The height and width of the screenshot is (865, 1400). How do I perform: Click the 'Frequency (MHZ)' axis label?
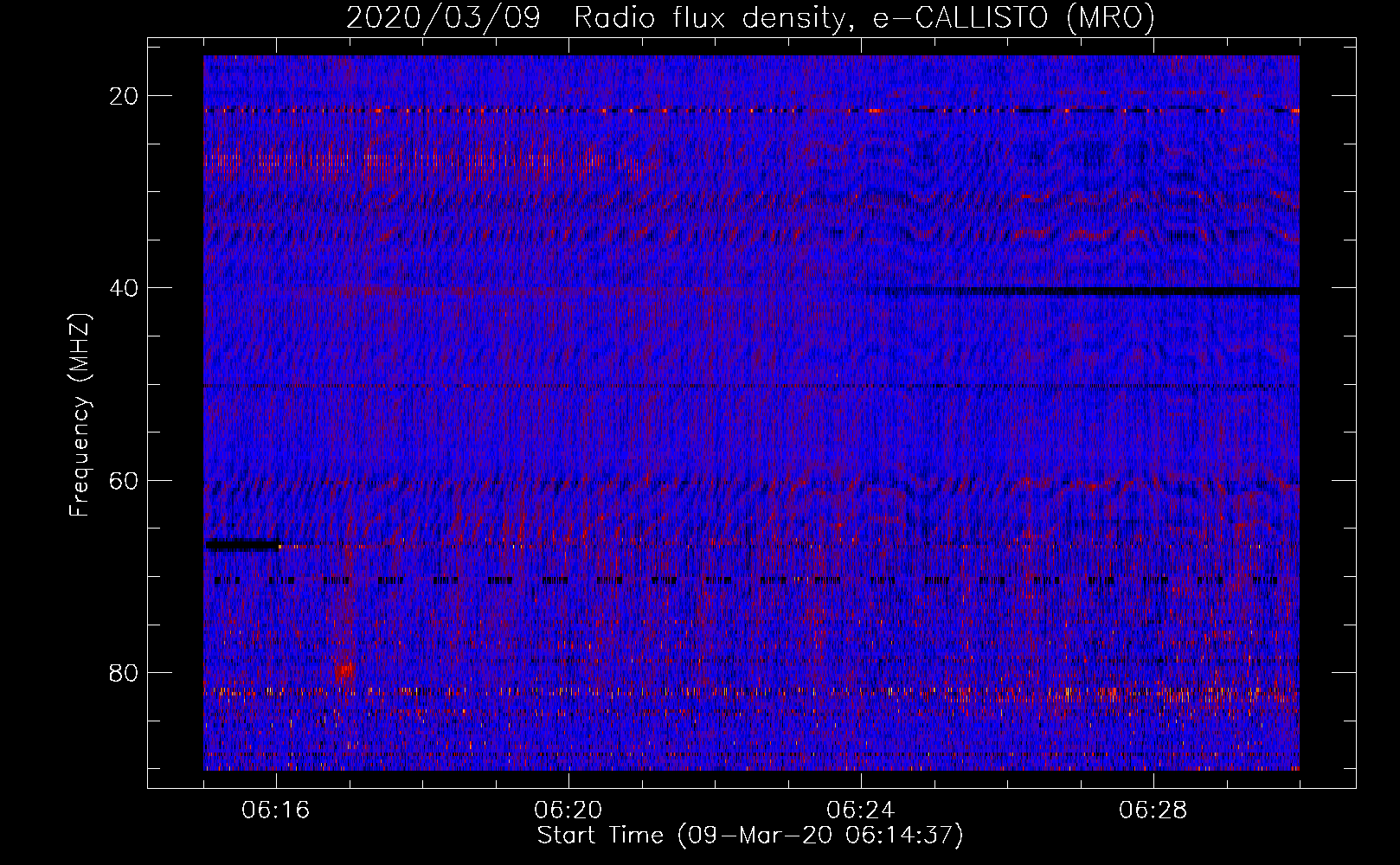coord(80,416)
